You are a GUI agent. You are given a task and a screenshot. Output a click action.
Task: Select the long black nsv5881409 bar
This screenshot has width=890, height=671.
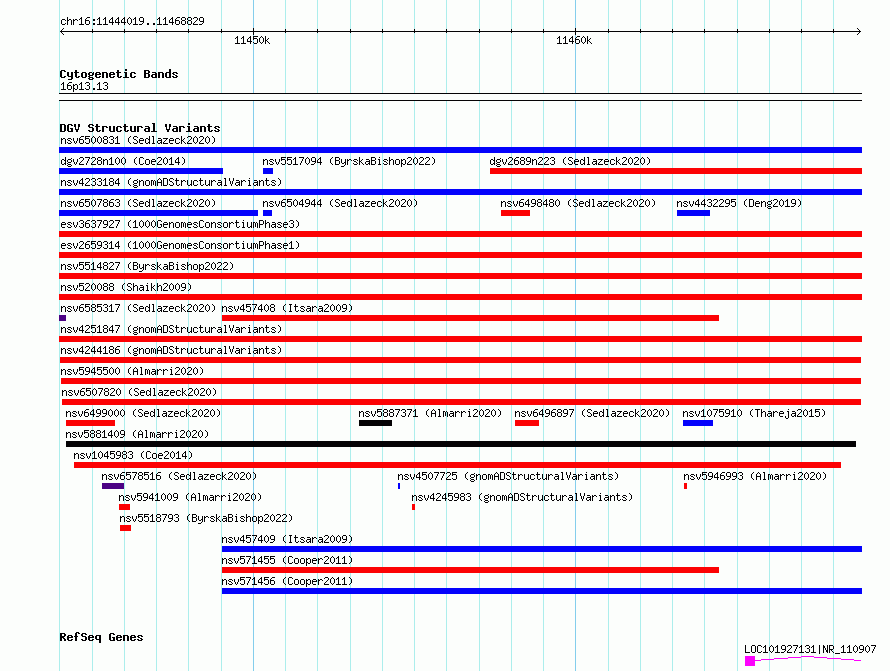pyautogui.click(x=461, y=444)
